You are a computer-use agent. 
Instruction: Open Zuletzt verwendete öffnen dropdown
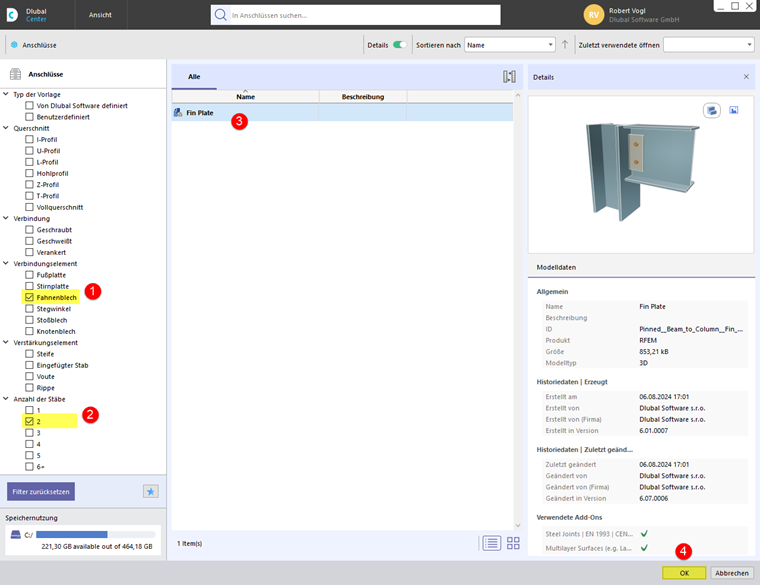709,45
